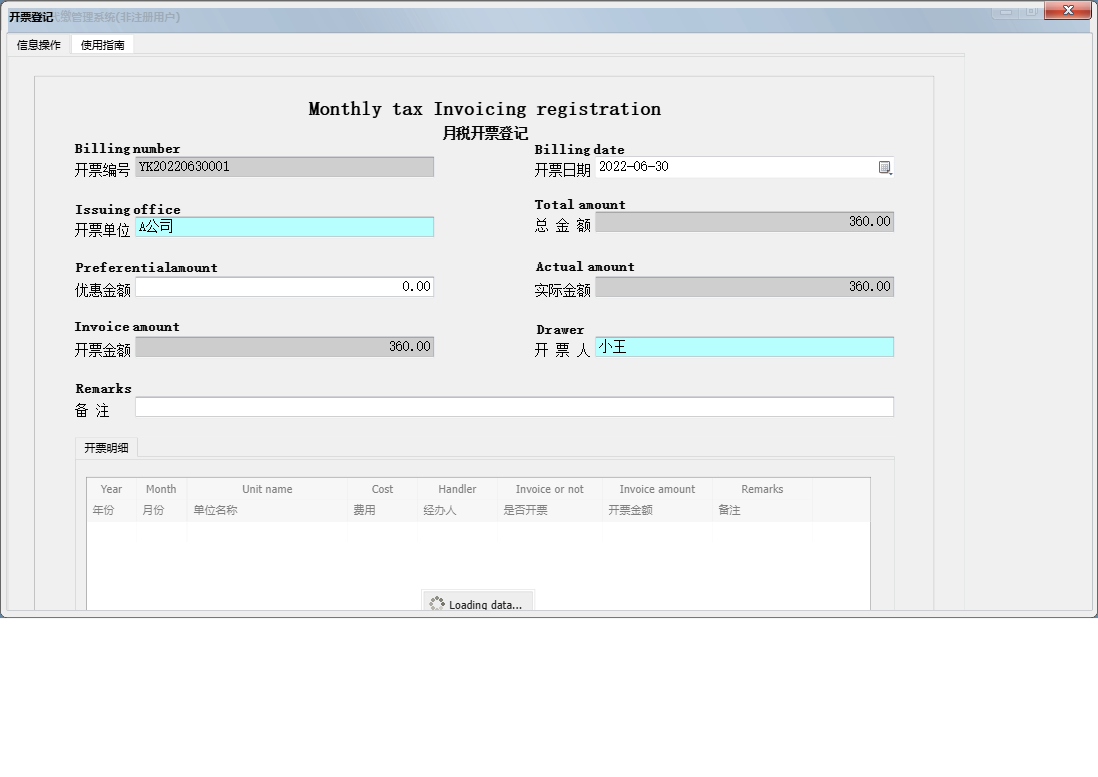Viewport: 1098px width, 777px height.
Task: Open the calendar picker for Billing date
Action: pyautogui.click(x=884, y=168)
